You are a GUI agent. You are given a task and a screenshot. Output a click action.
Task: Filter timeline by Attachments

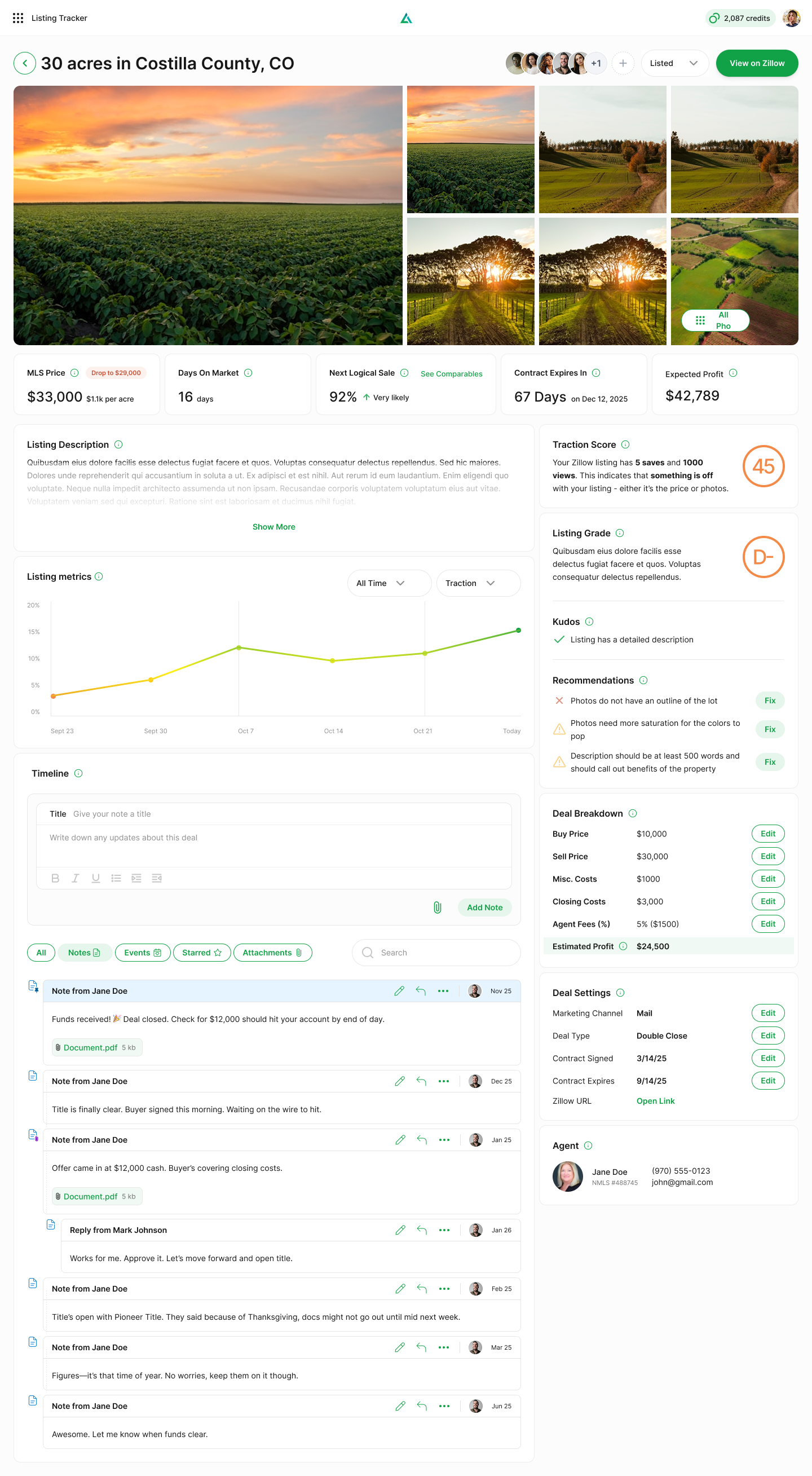(273, 953)
